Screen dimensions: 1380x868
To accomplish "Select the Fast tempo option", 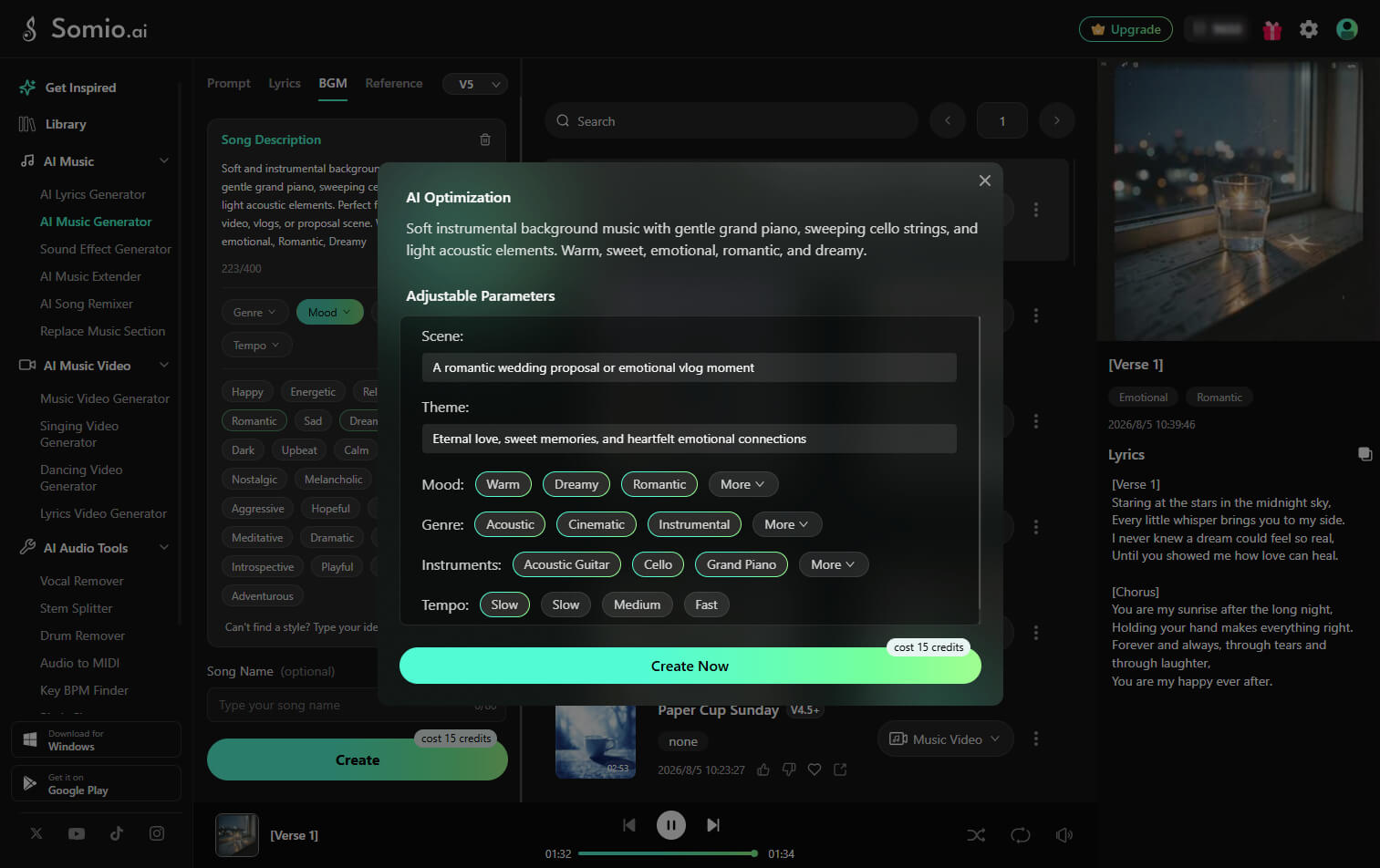I will click(x=706, y=604).
